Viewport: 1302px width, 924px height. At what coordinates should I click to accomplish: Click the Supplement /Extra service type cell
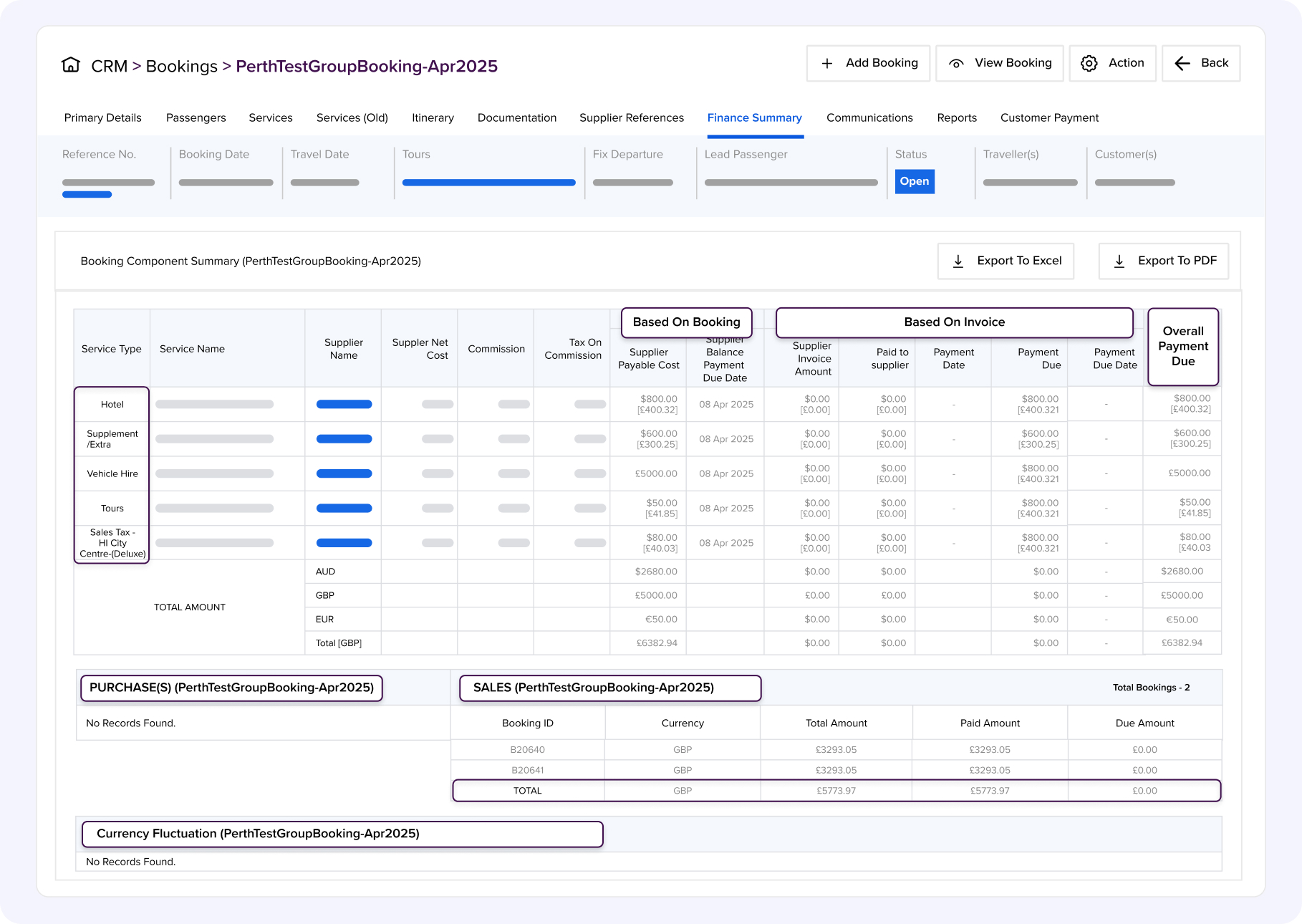[x=112, y=439]
